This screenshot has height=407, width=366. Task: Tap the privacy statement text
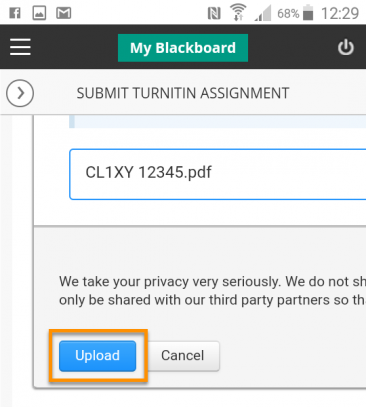coord(212,291)
